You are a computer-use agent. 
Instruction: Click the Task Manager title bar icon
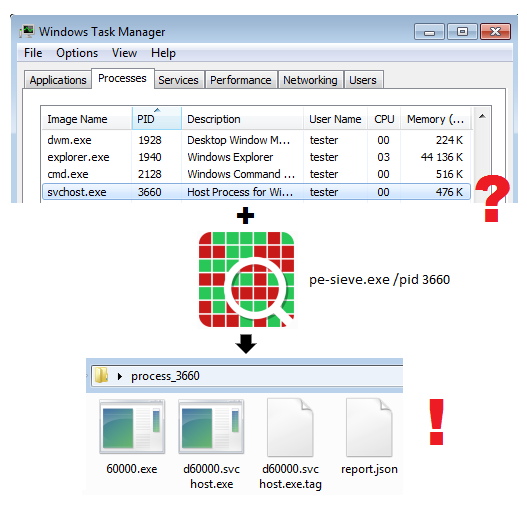point(27,32)
